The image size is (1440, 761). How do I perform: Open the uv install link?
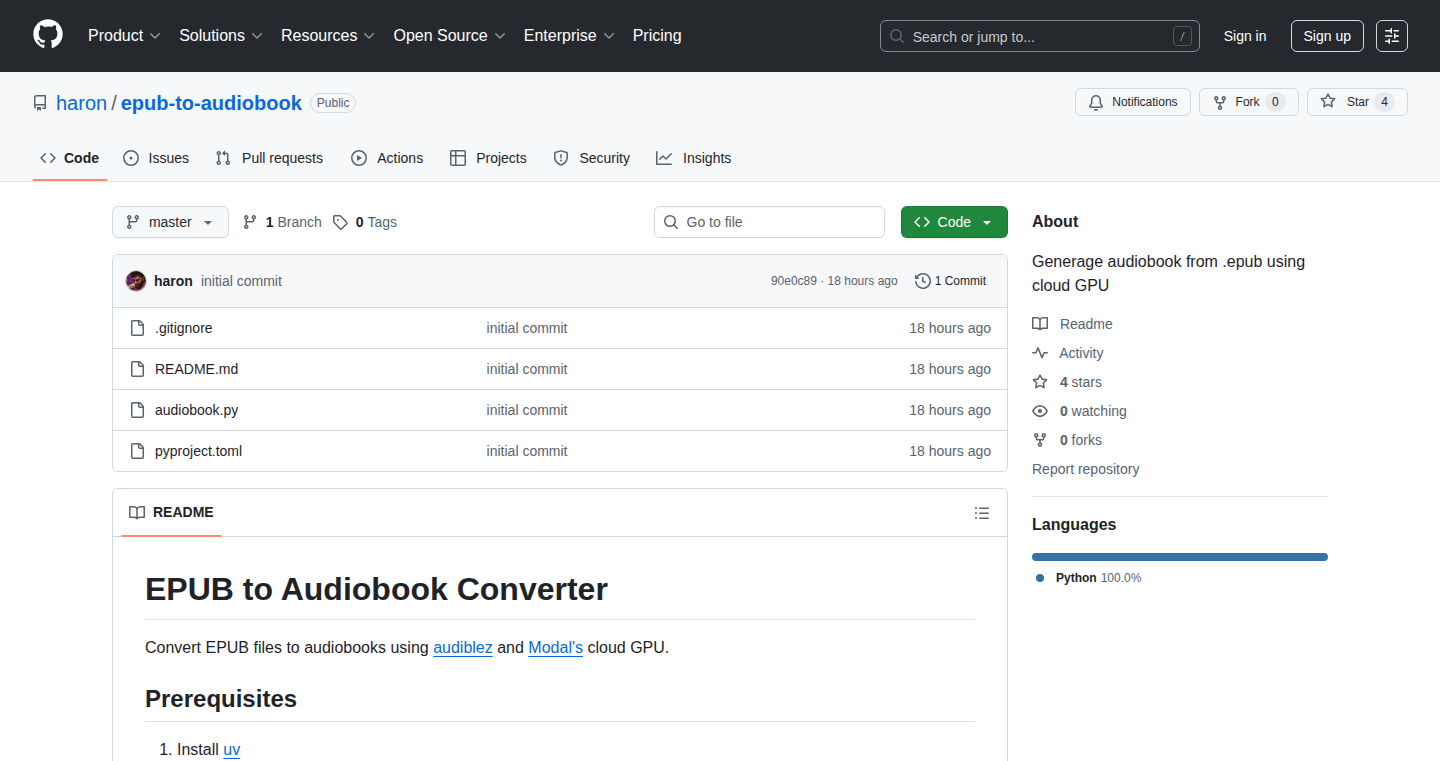[232, 749]
